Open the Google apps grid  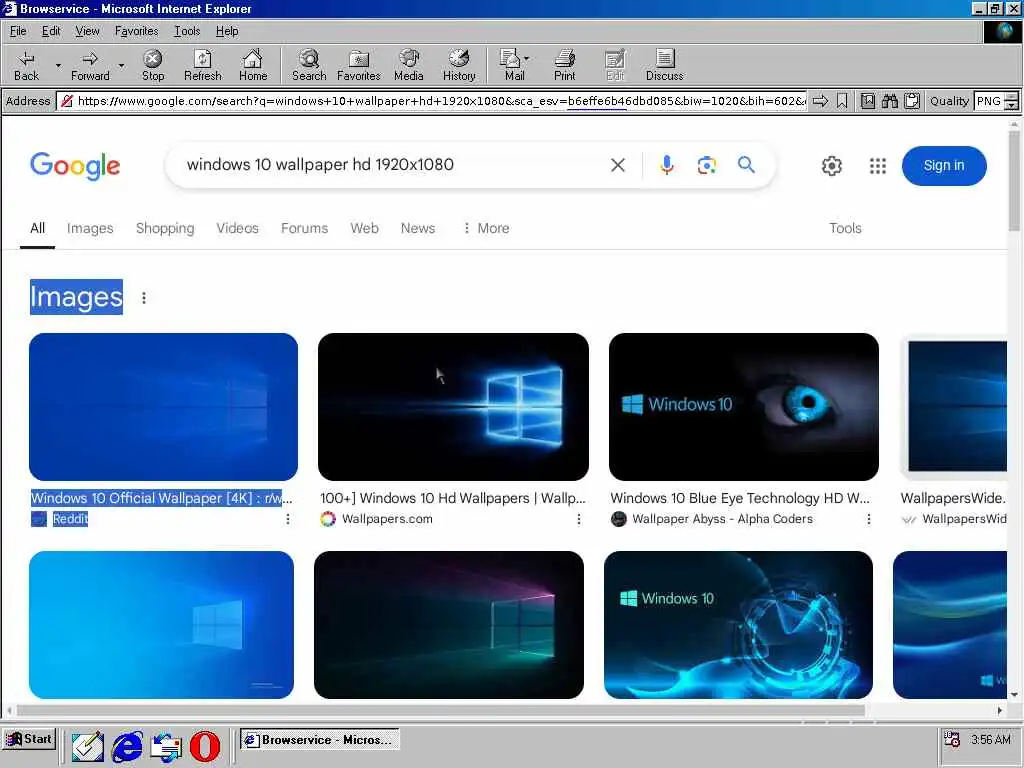tap(878, 166)
